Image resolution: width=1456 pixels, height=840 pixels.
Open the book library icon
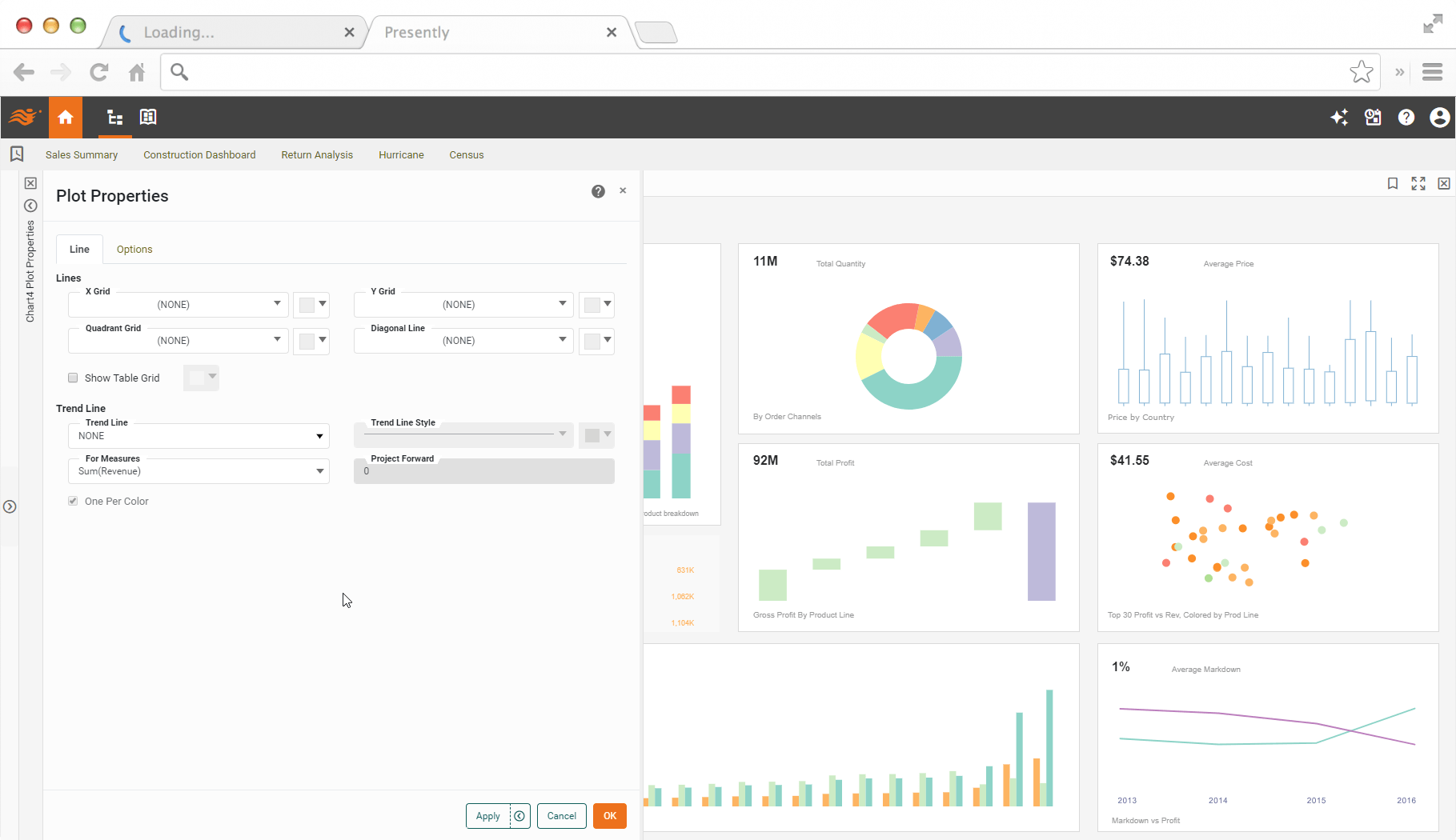point(148,117)
